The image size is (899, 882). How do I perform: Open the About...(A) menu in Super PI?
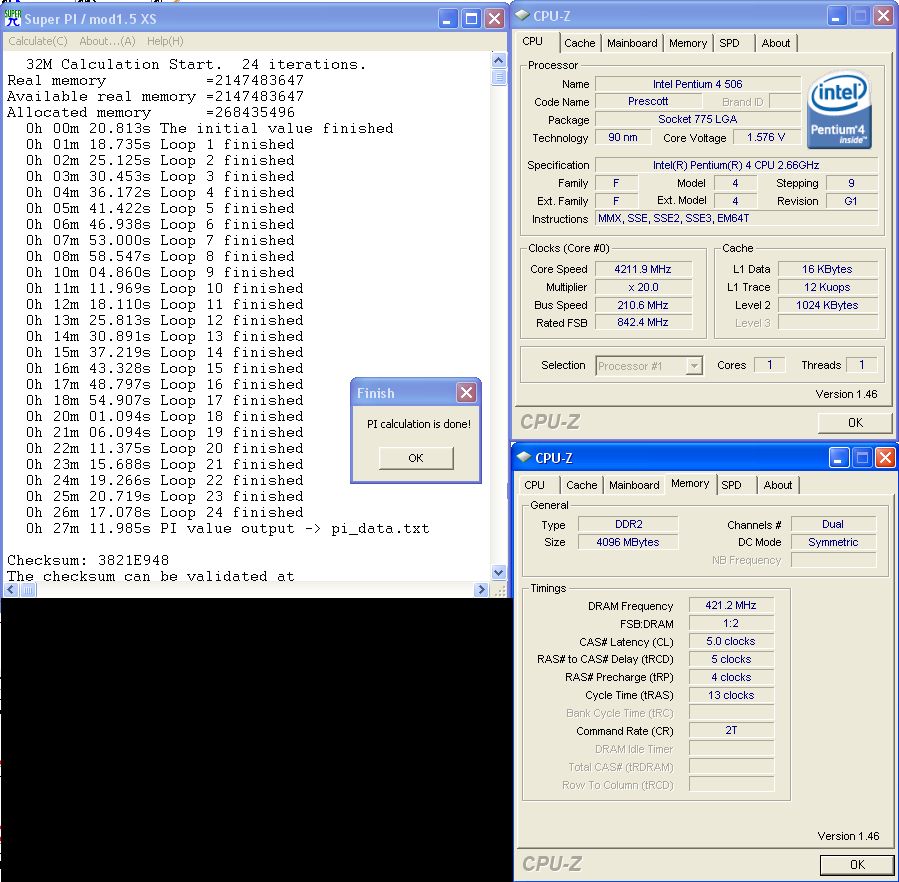pos(107,41)
